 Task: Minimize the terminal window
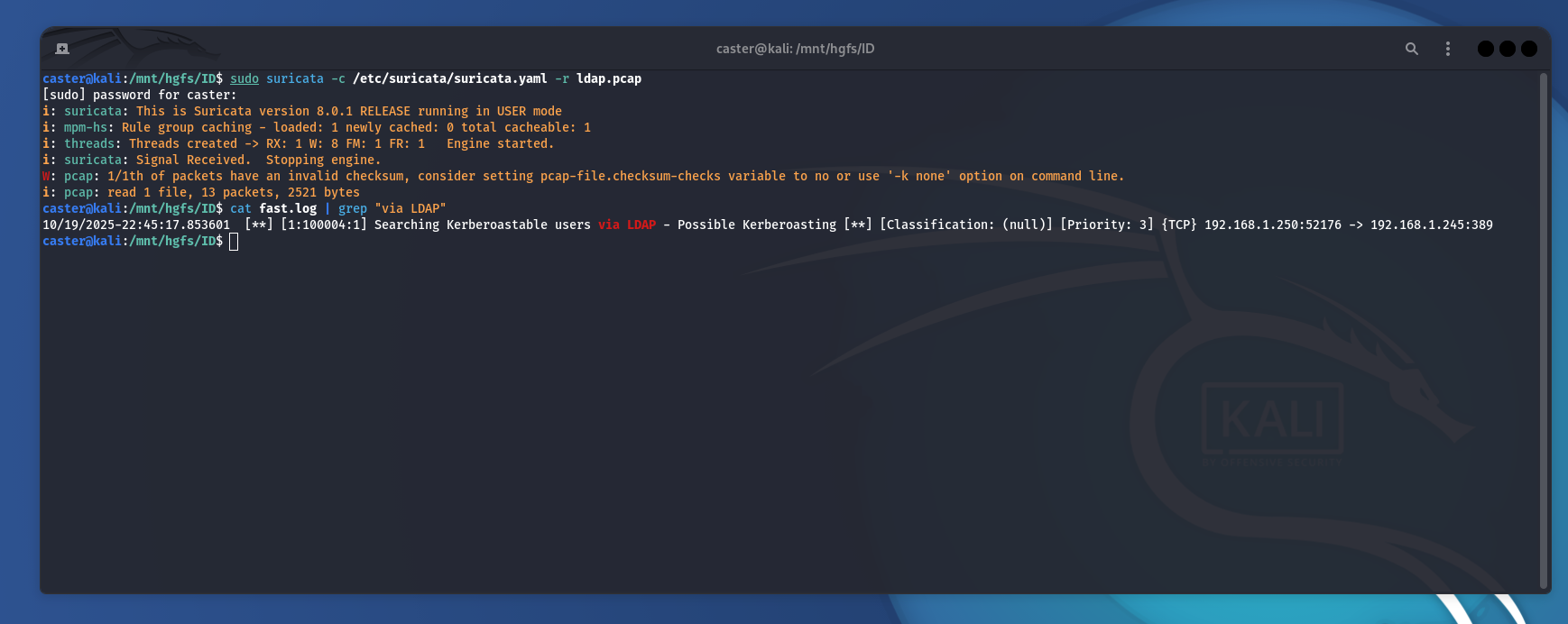pos(1485,49)
